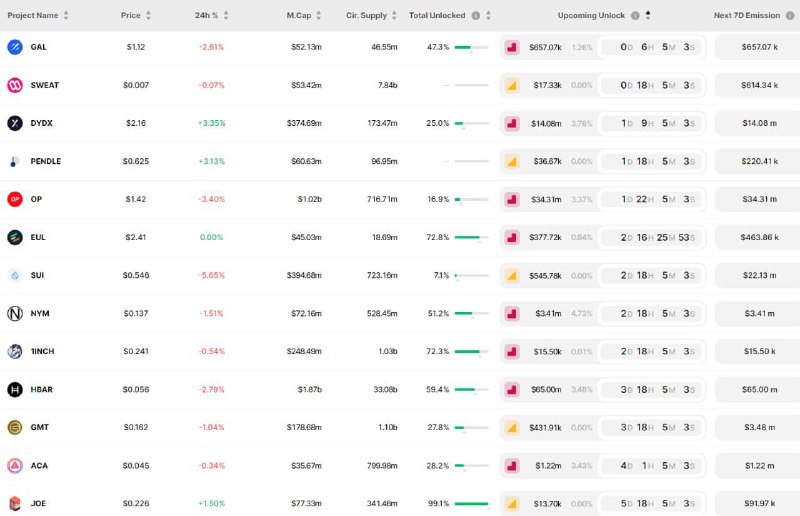This screenshot has height=516, width=800.
Task: Click the red cliff unlock icon in DYDX row
Action: click(x=512, y=124)
